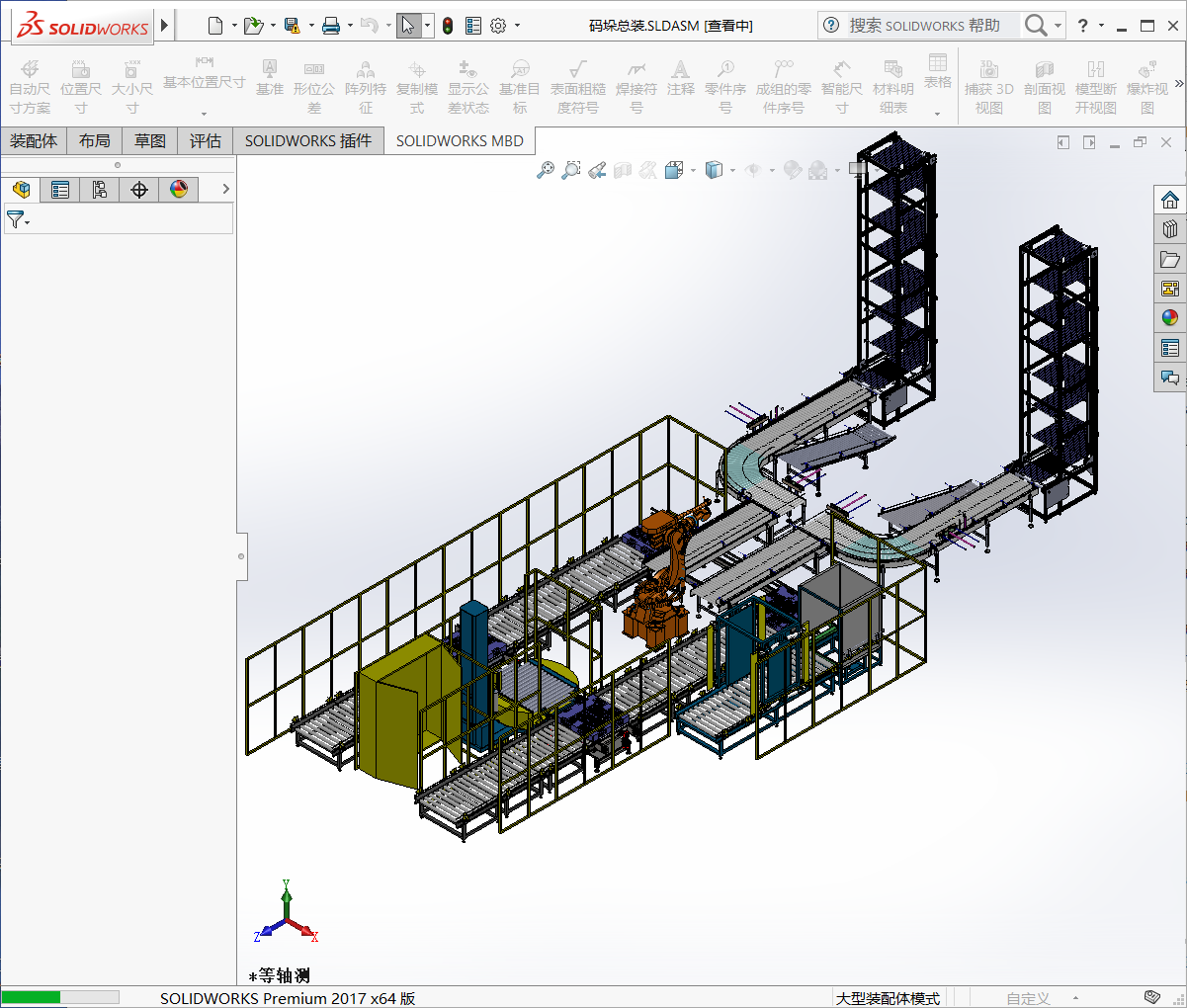The image size is (1187, 1008).
Task: Click the 自定义 status bar entry
Action: coord(1028,998)
